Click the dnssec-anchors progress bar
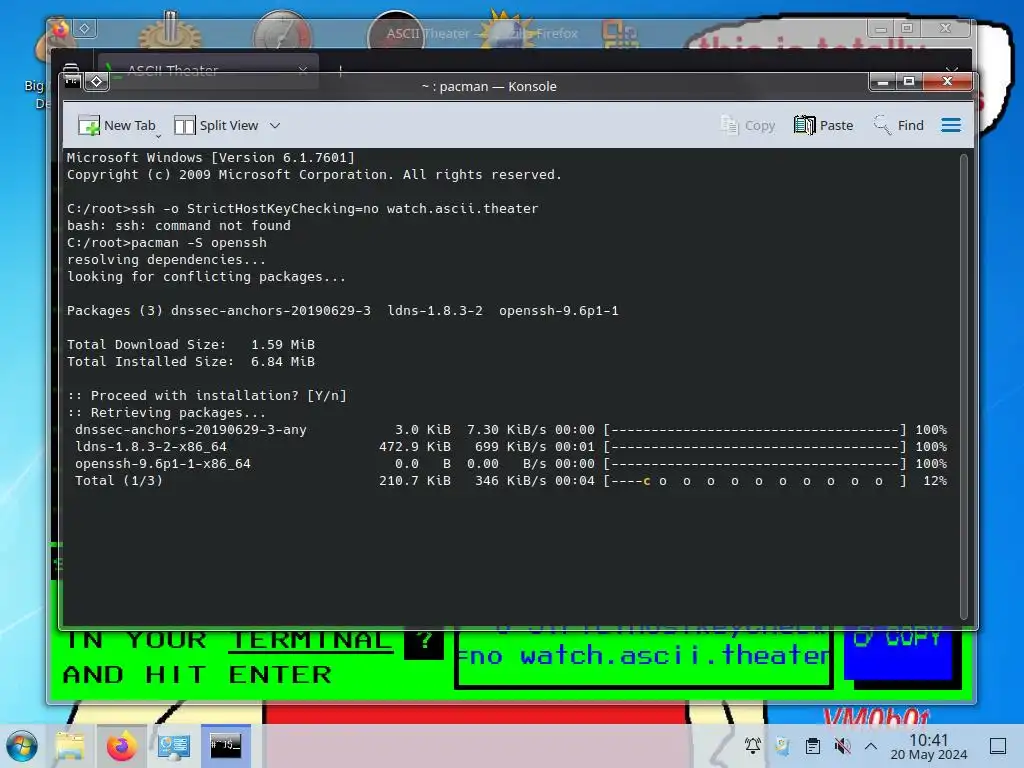1024x768 pixels. [x=755, y=430]
